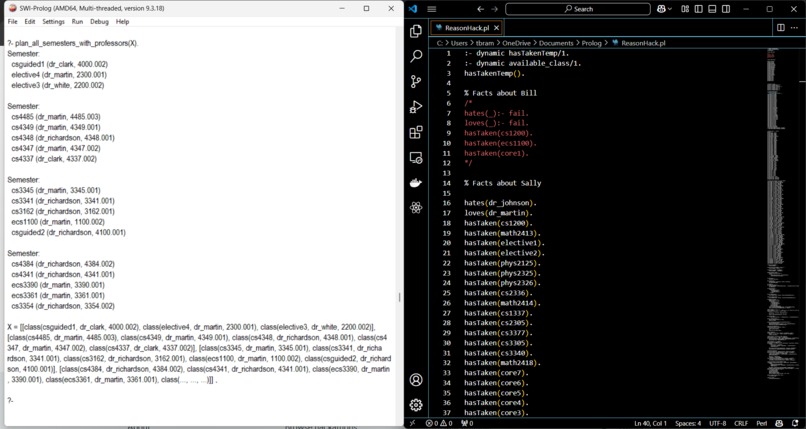Open the Manage gear menu
The height and width of the screenshot is (429, 806).
coord(416,404)
